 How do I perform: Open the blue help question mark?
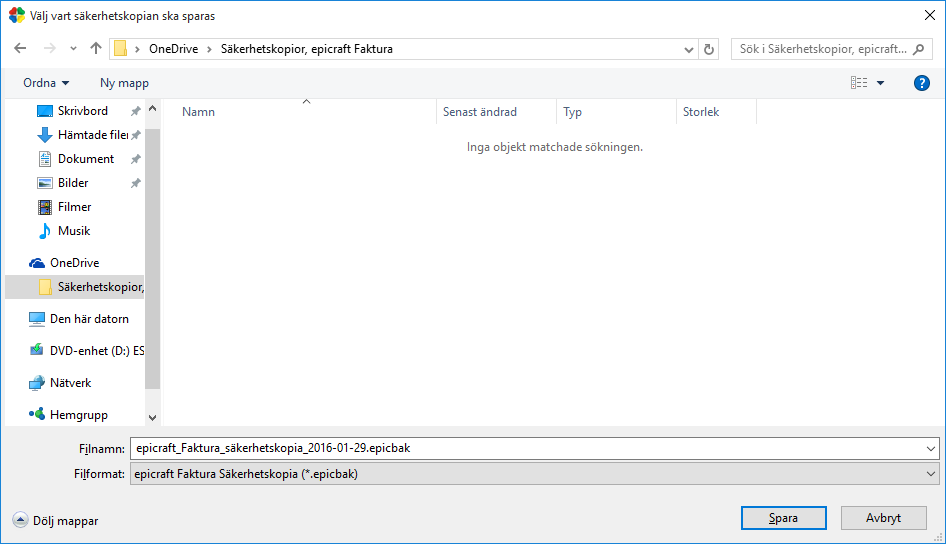pyautogui.click(x=921, y=83)
